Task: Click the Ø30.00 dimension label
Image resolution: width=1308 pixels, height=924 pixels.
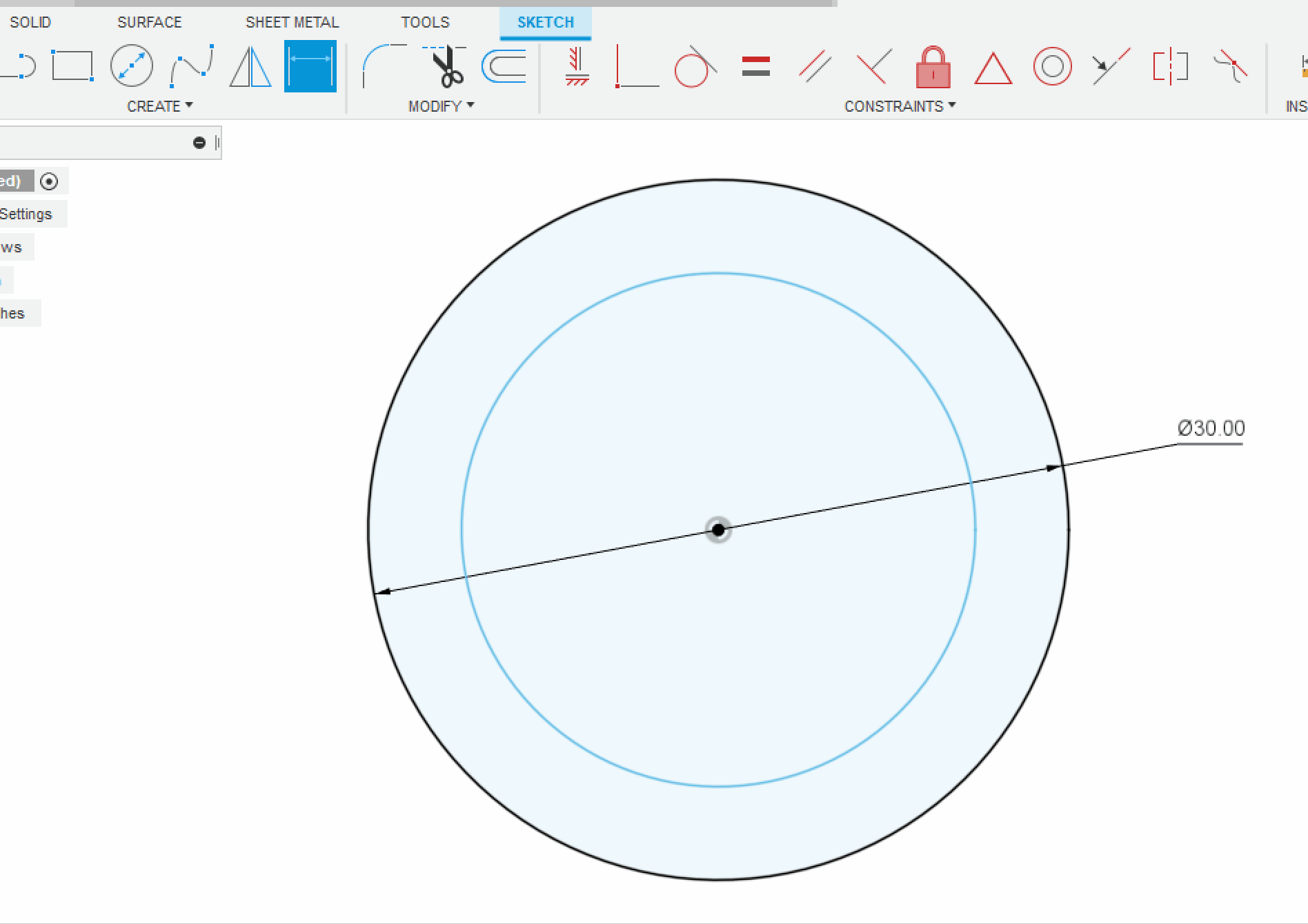Action: pos(1211,428)
